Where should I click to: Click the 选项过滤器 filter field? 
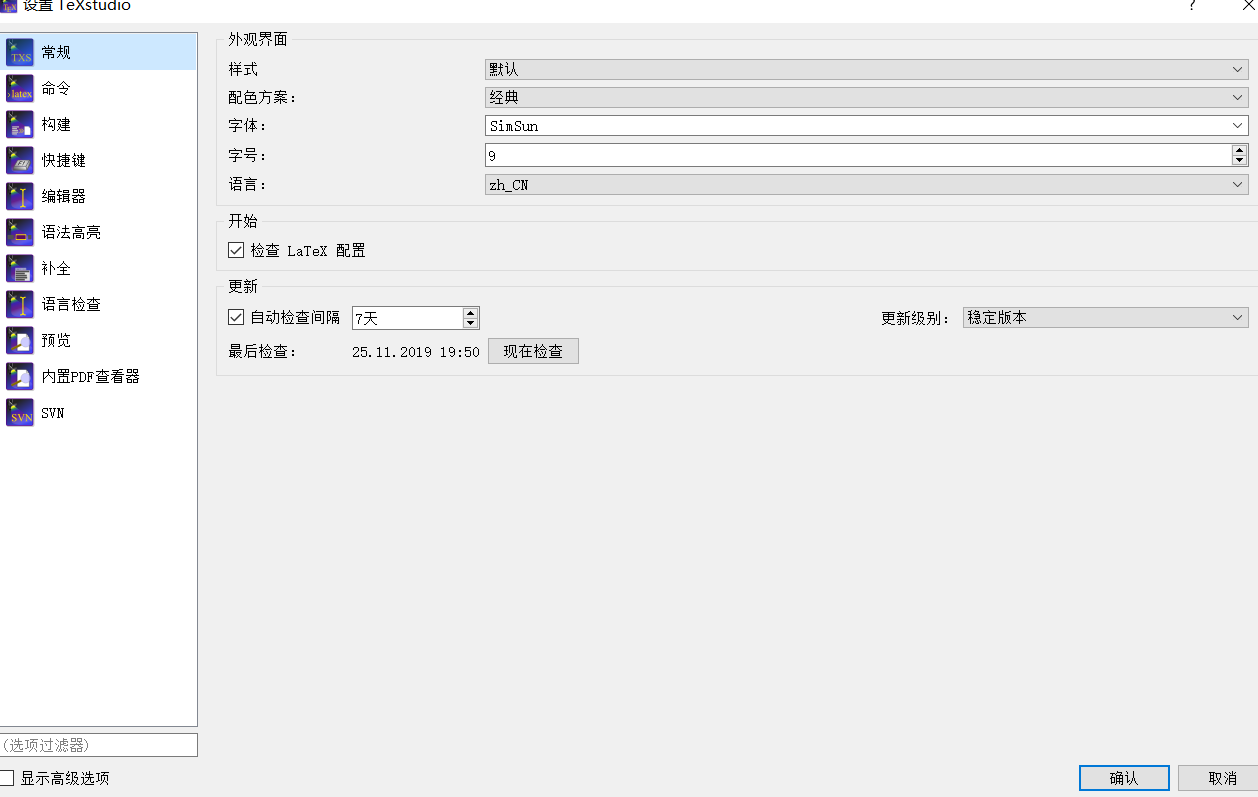tap(99, 745)
